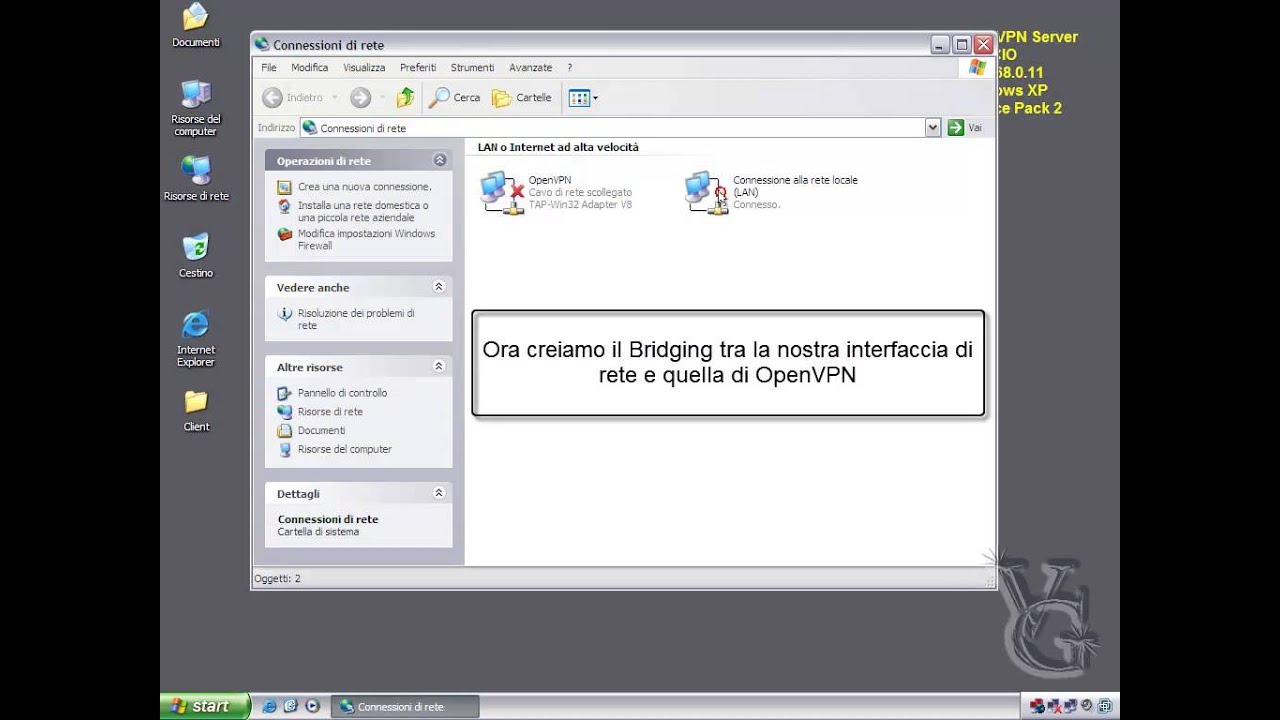Collapse the Altre risorse panel
The width and height of the screenshot is (1280, 720).
click(x=439, y=367)
